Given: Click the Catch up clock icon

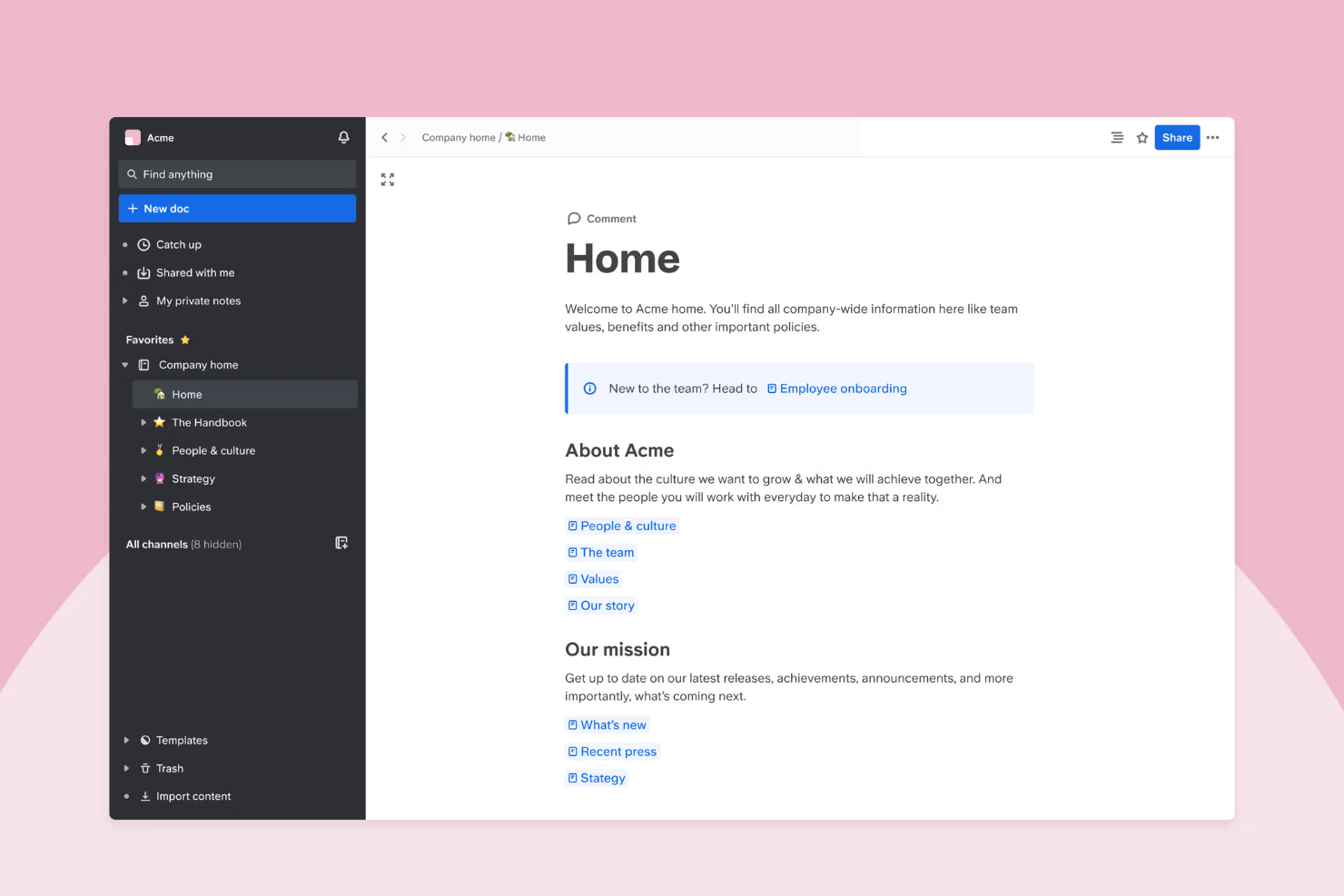Looking at the screenshot, I should (x=143, y=244).
